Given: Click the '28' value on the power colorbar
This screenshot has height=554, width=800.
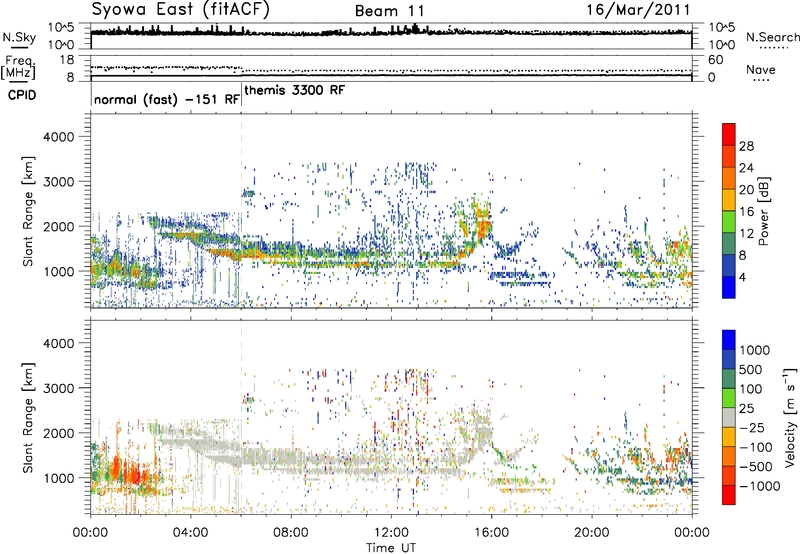Looking at the screenshot, I should click(746, 146).
